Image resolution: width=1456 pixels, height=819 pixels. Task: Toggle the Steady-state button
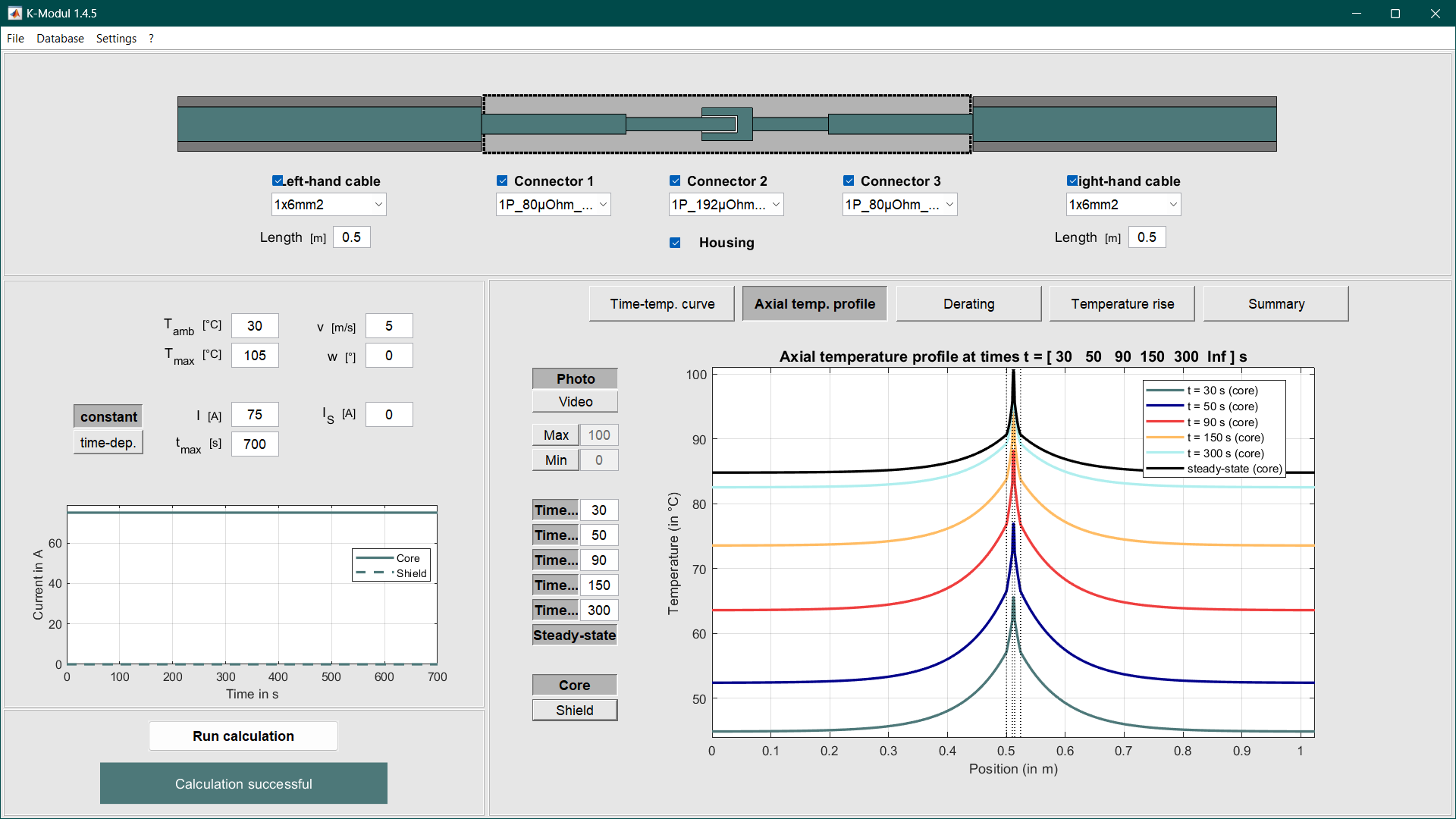(575, 635)
